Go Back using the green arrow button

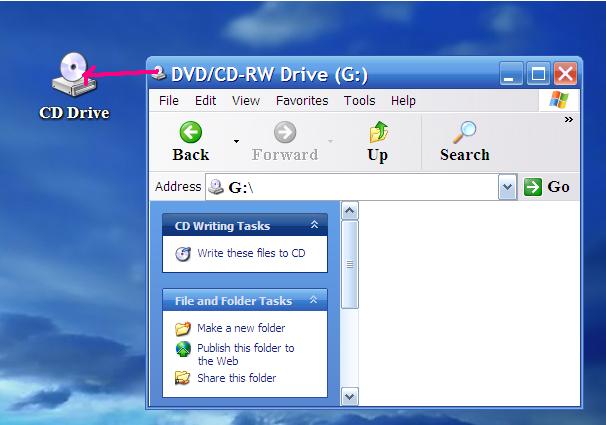tap(191, 141)
